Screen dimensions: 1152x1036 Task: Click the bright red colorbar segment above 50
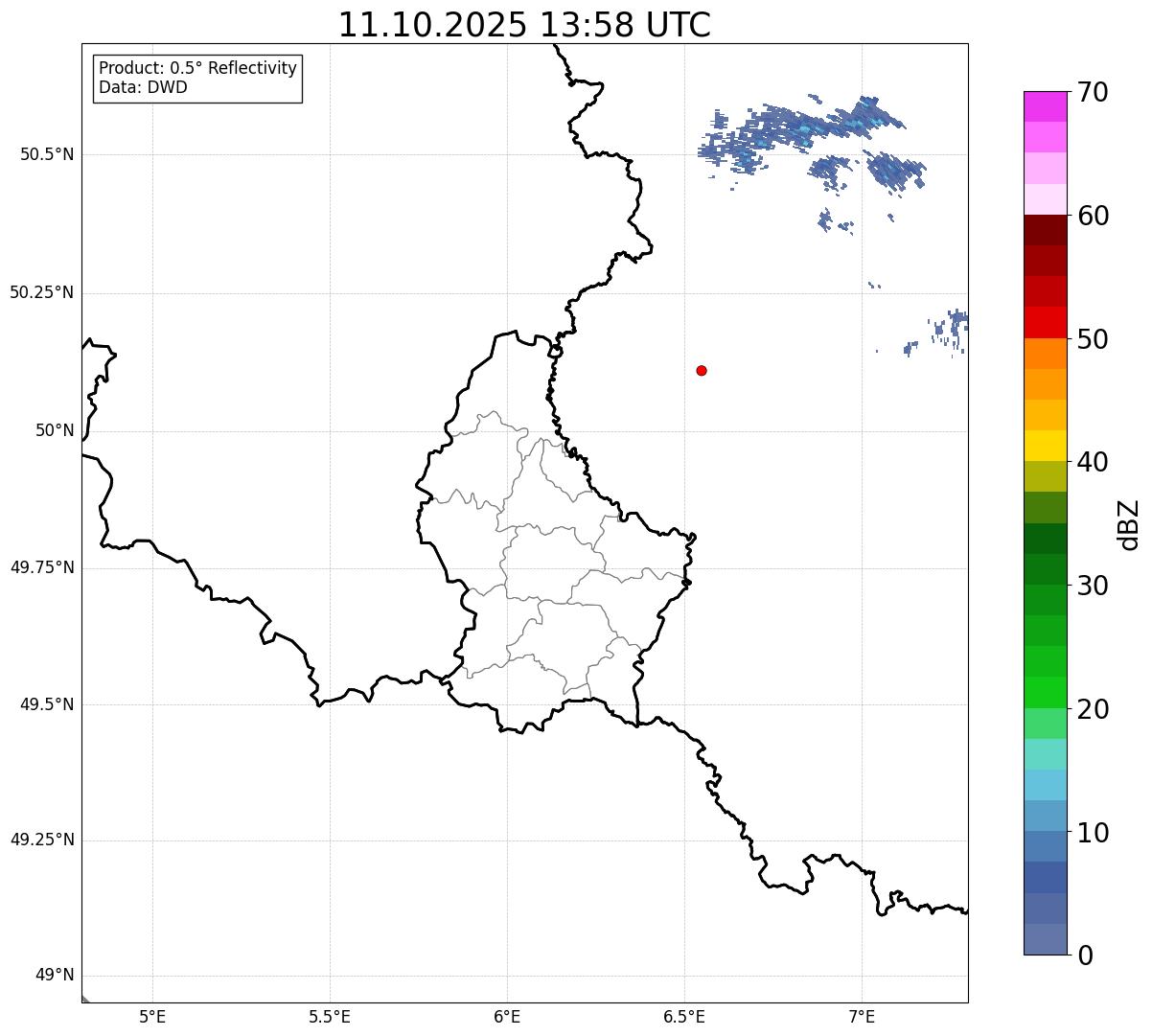click(1046, 322)
